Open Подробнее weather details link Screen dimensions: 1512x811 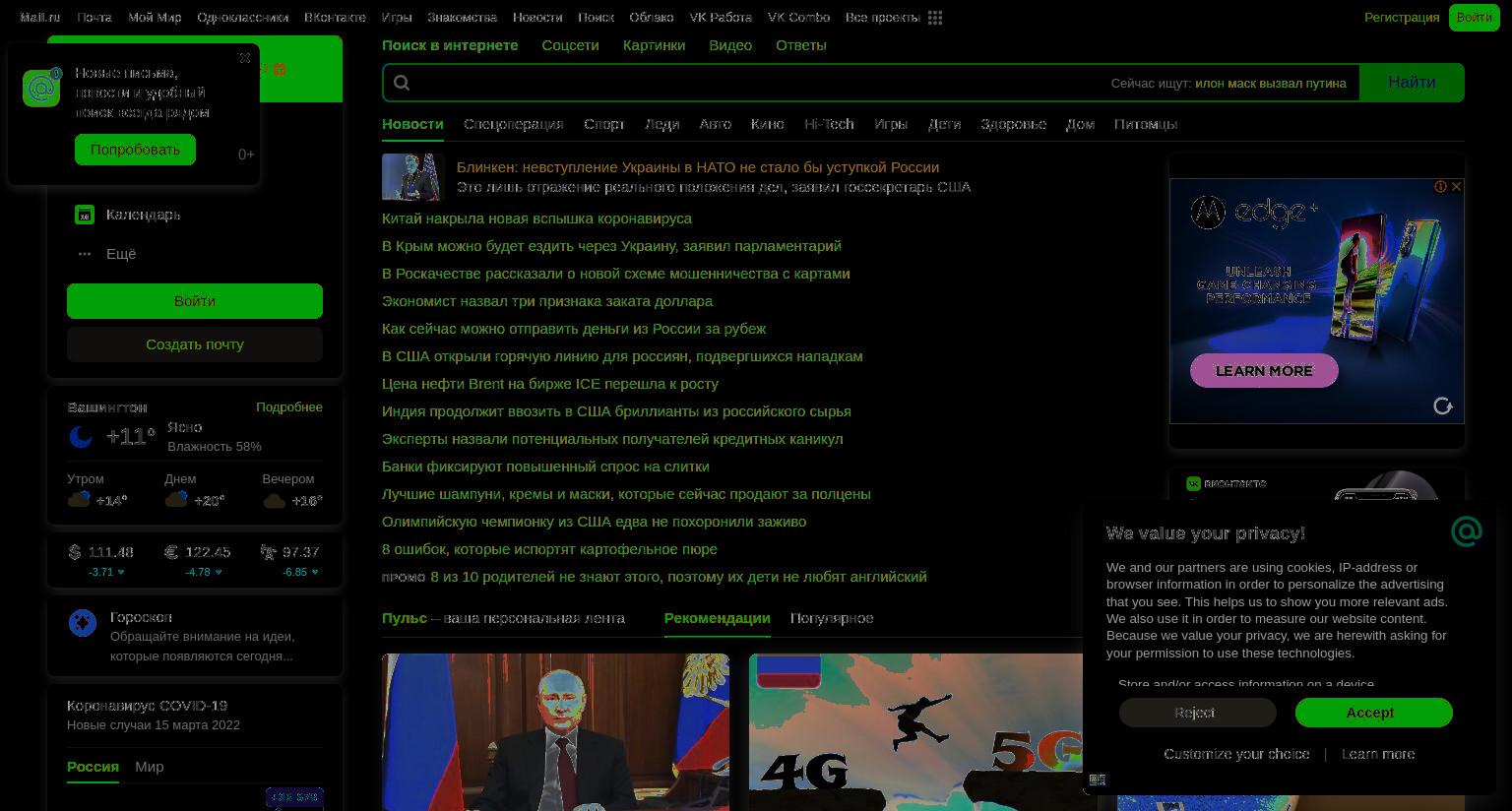click(289, 407)
